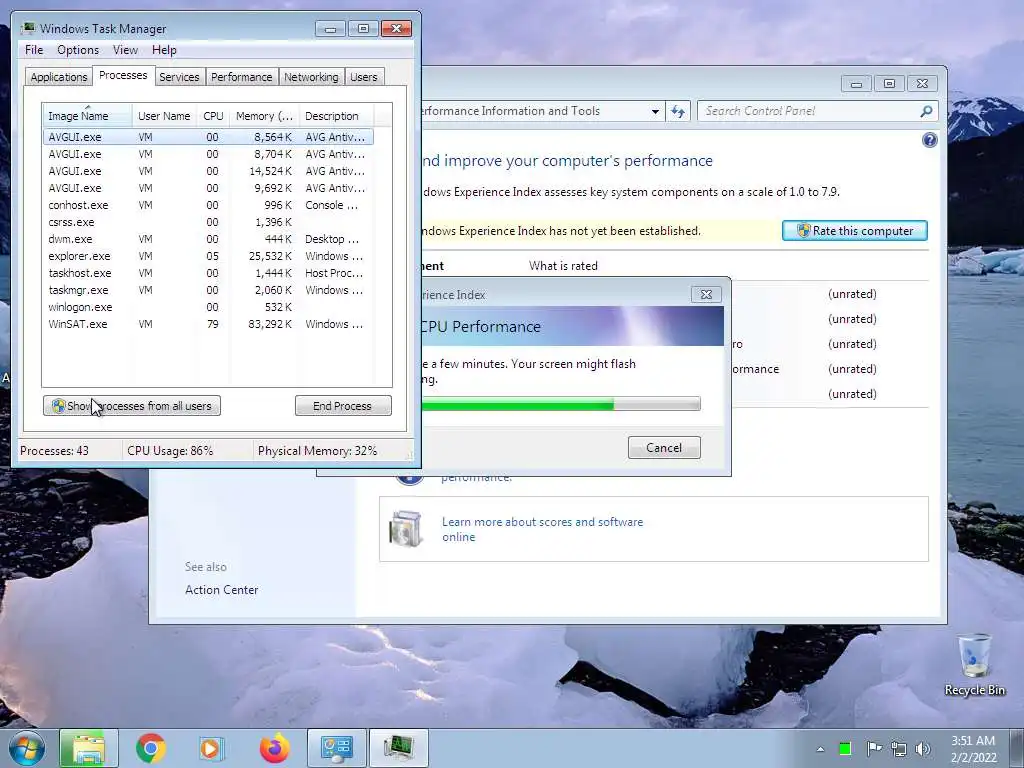
Task: Select the Recycle Bin desktop icon
Action: tap(974, 665)
